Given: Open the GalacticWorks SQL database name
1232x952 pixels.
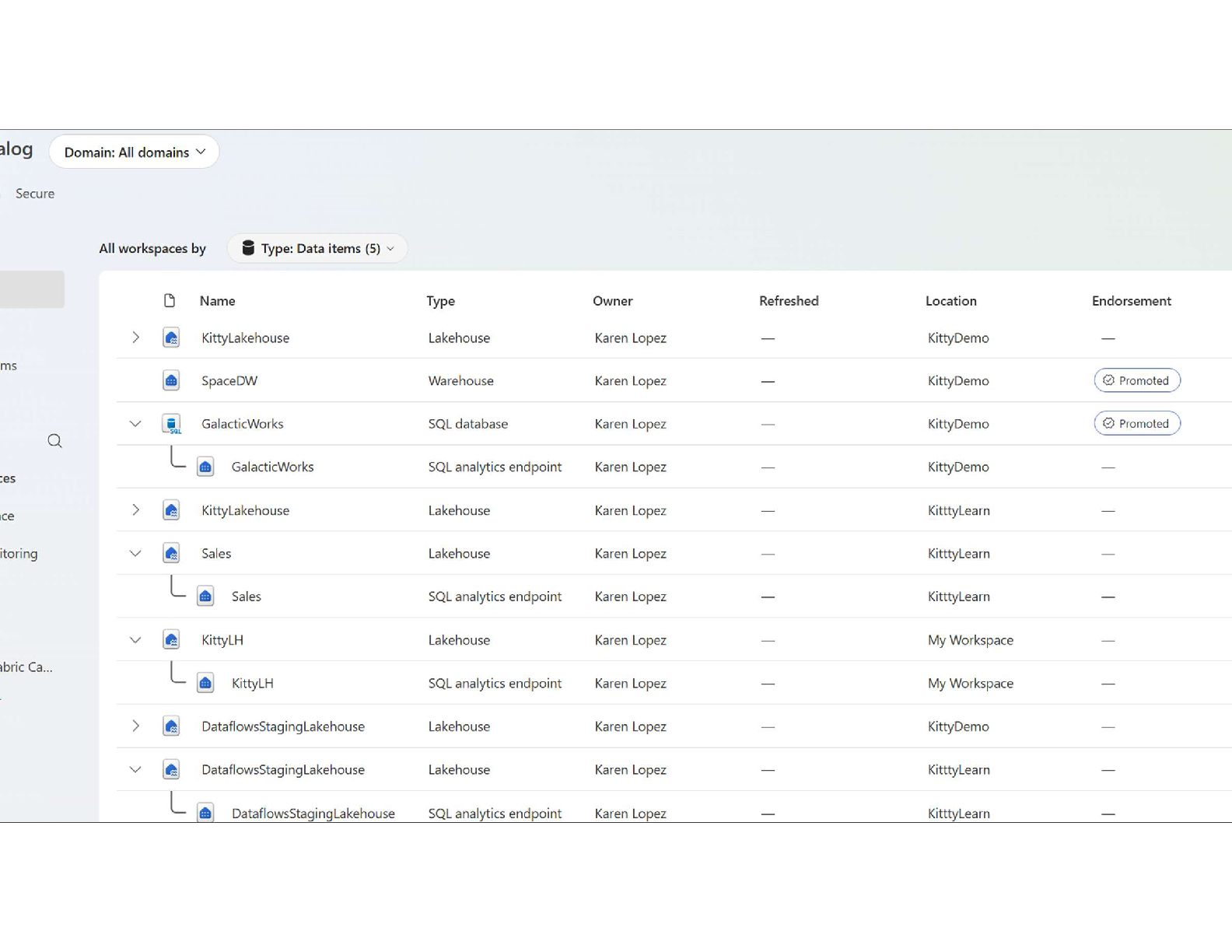Looking at the screenshot, I should [x=243, y=424].
